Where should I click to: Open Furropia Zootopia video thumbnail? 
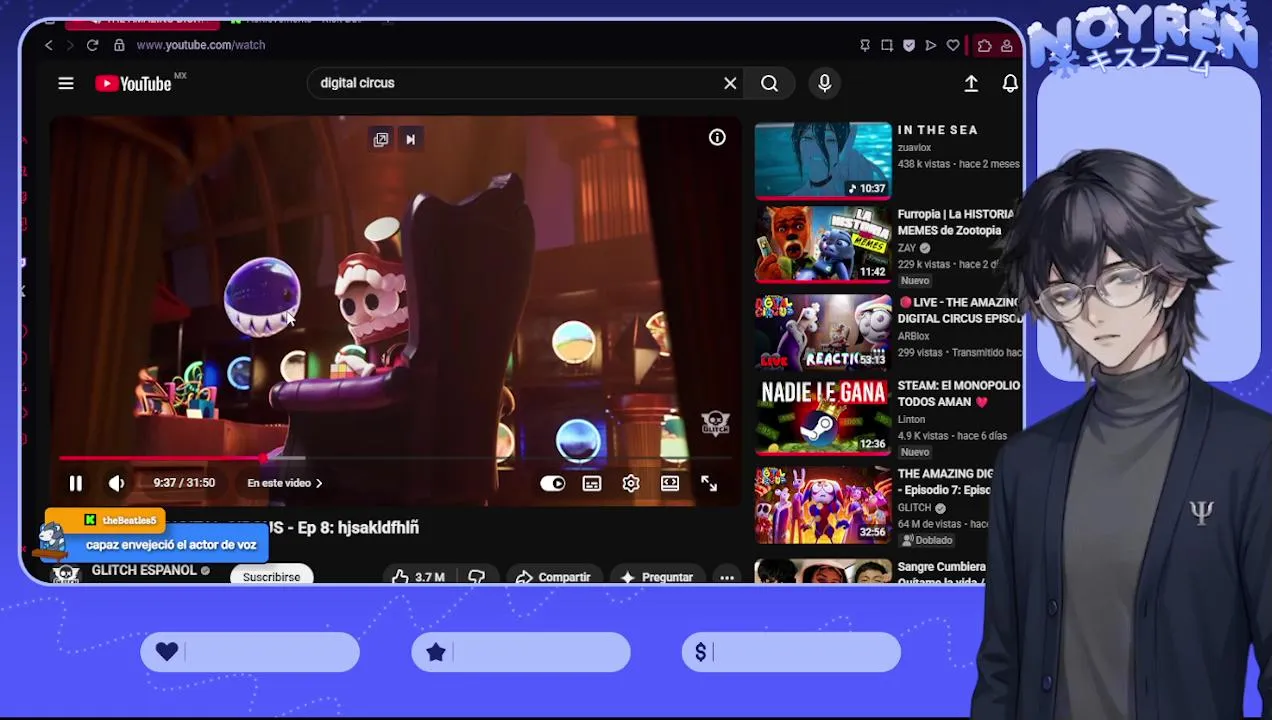pyautogui.click(x=823, y=245)
